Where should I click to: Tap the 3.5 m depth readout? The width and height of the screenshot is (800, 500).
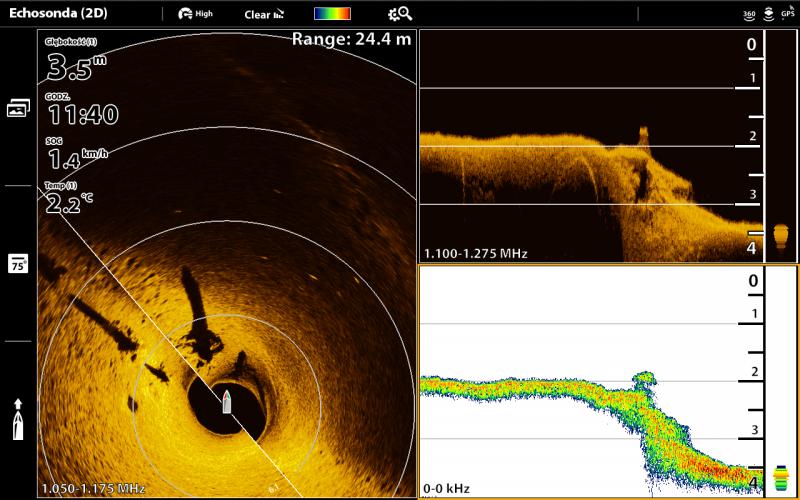[x=76, y=68]
